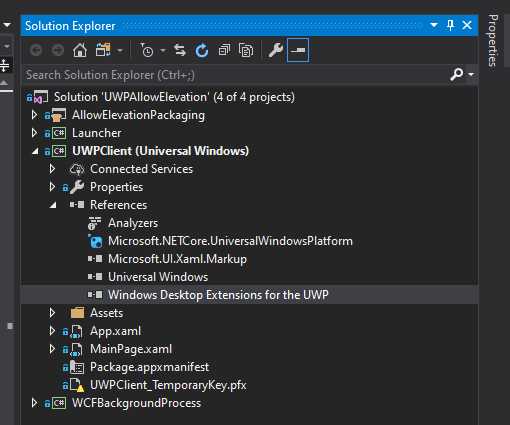The image size is (510, 425).
Task: Open Properties wrench in toolbar
Action: pos(276,50)
